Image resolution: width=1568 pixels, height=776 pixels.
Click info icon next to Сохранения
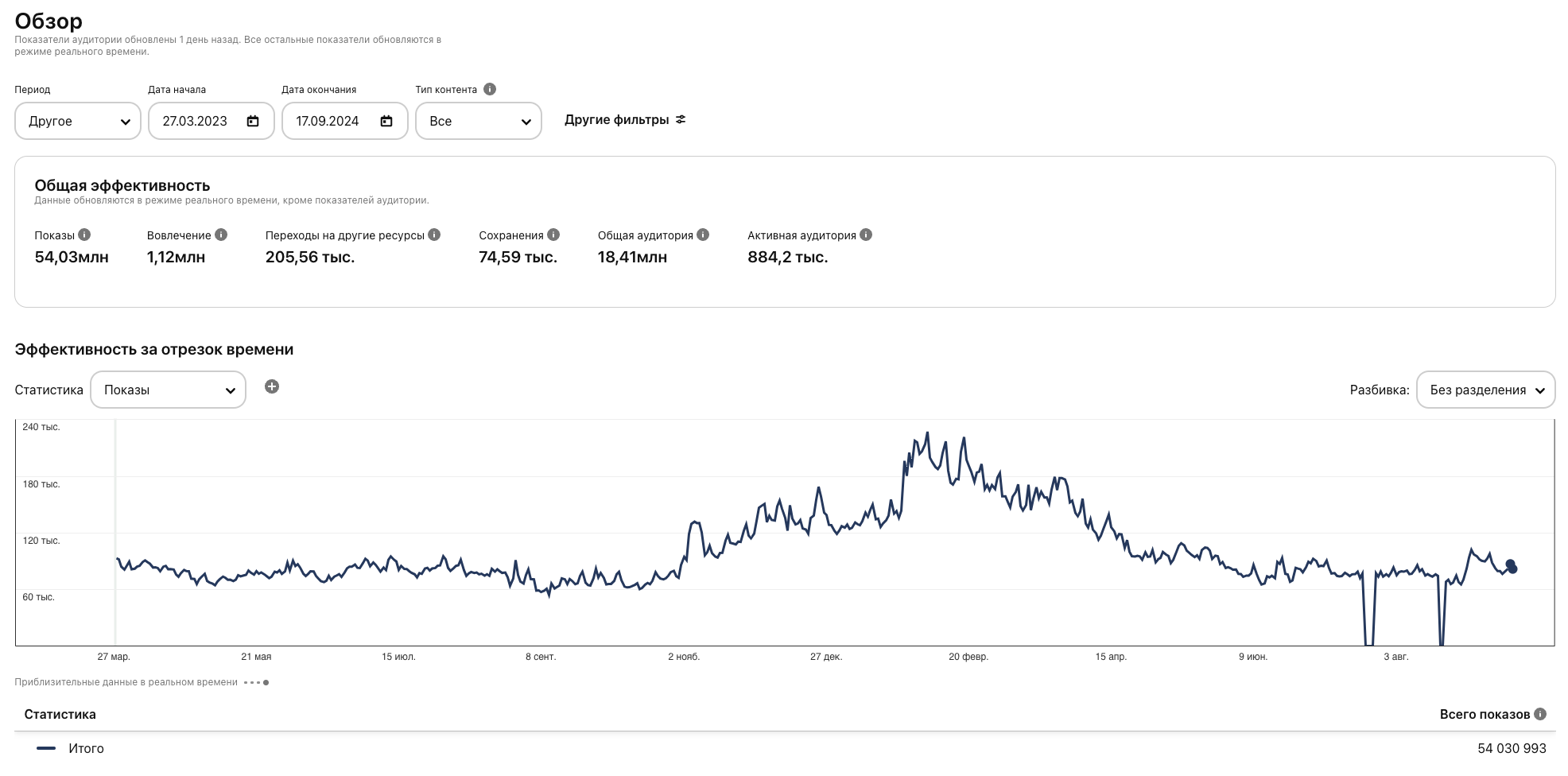pos(553,235)
